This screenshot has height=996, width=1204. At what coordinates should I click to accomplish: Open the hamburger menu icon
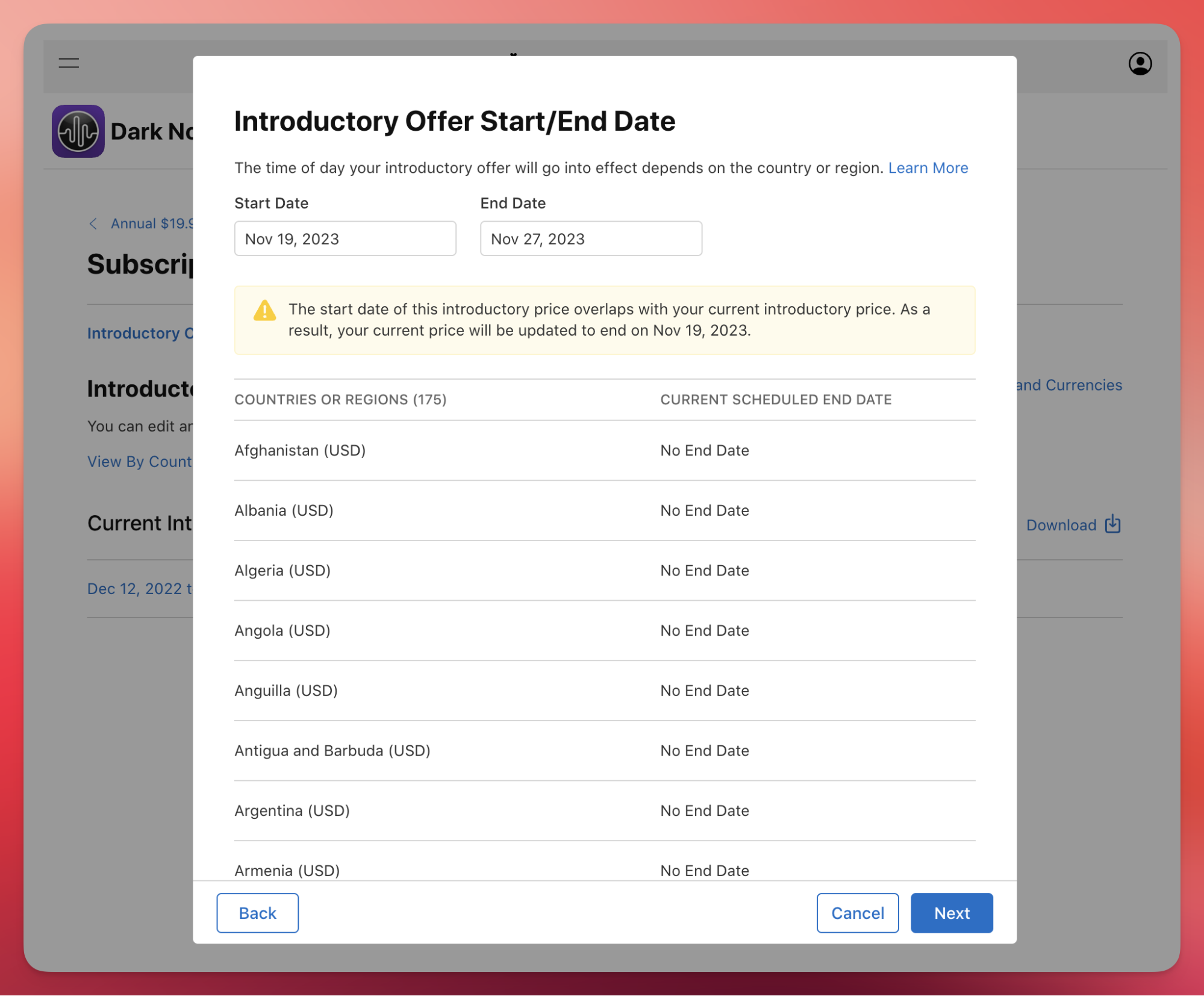coord(69,63)
